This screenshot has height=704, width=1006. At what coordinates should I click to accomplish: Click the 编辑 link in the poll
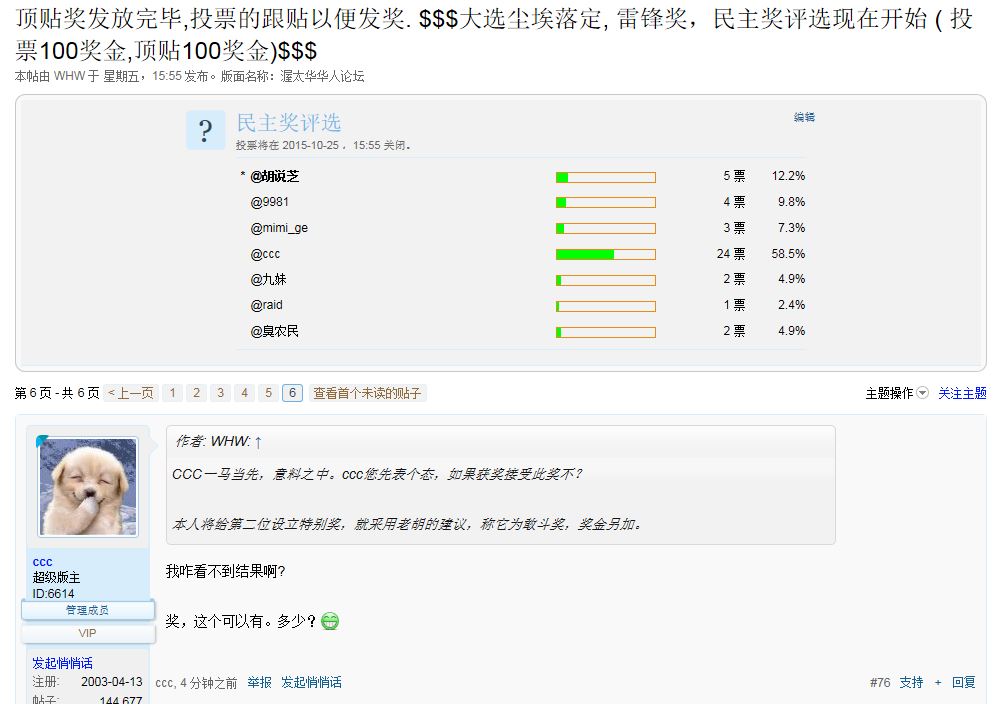[x=804, y=117]
